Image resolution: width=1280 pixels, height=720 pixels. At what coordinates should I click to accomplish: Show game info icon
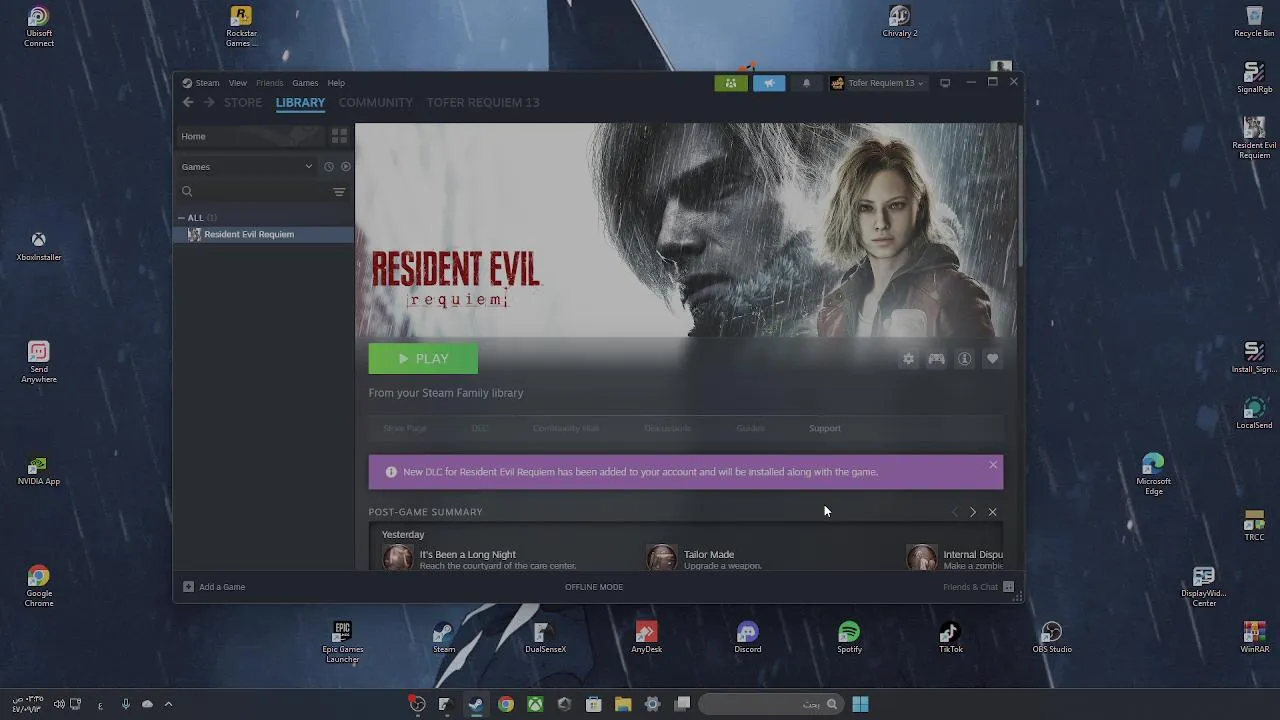coord(964,359)
